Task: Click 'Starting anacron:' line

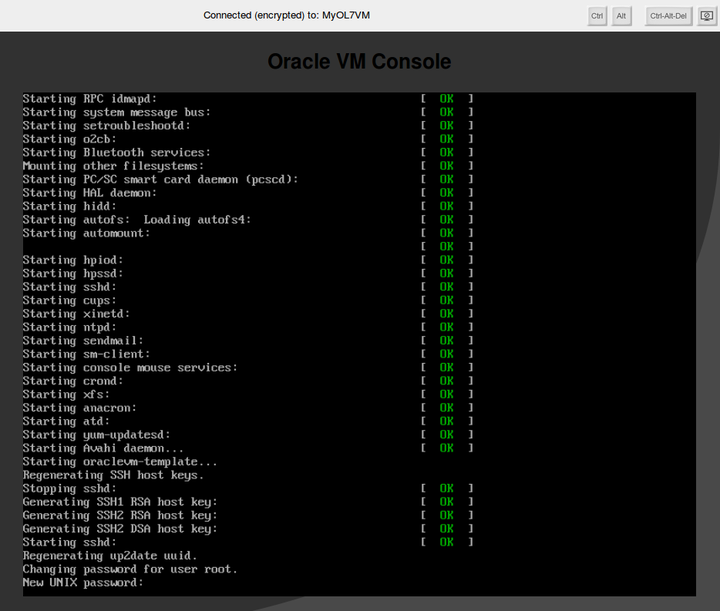Action: pos(80,408)
